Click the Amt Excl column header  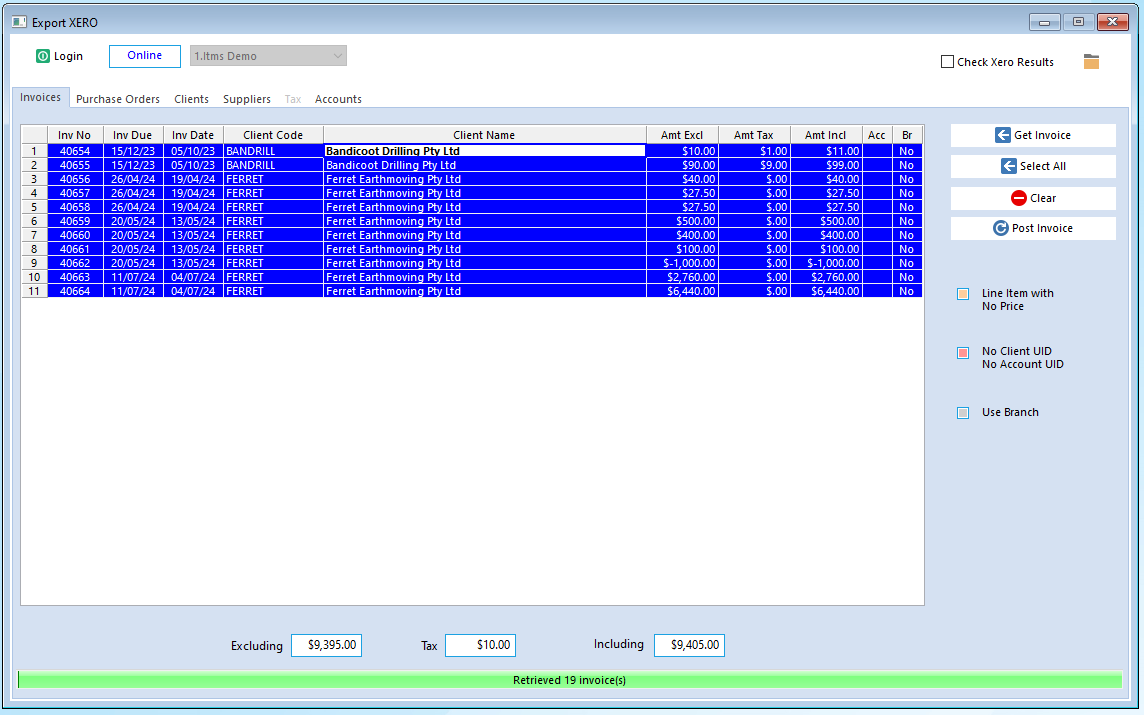pyautogui.click(x=681, y=135)
